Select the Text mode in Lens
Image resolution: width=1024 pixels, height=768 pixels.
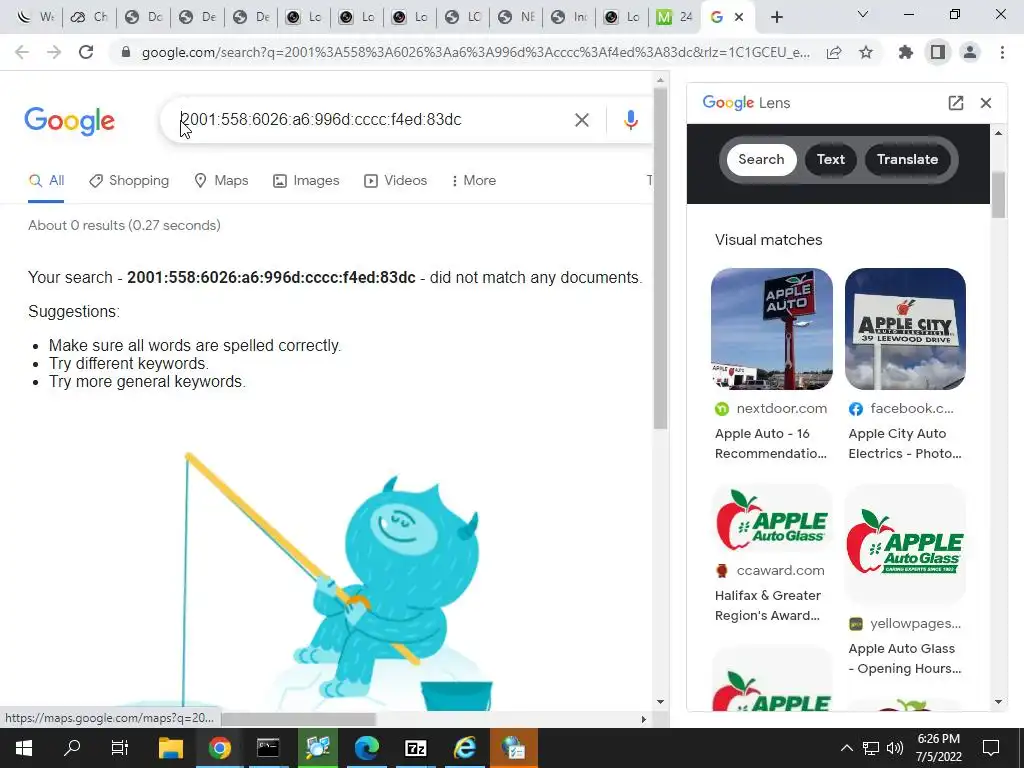tap(831, 159)
